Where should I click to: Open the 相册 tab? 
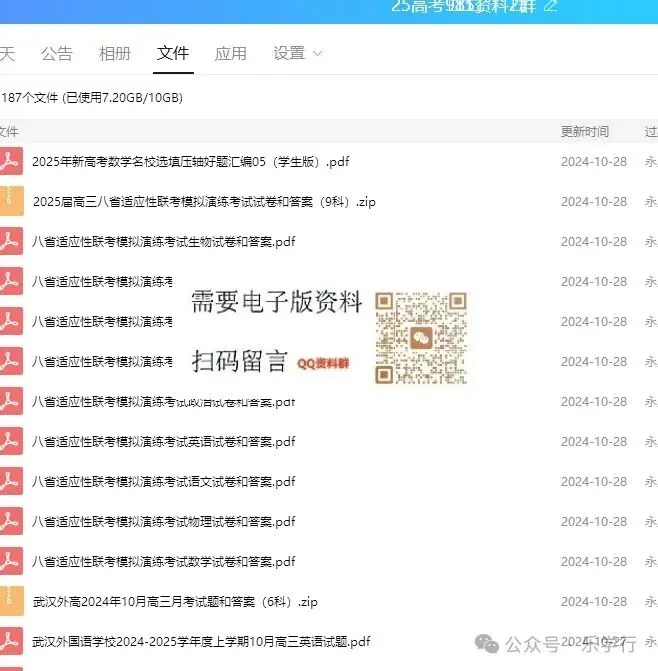point(115,53)
